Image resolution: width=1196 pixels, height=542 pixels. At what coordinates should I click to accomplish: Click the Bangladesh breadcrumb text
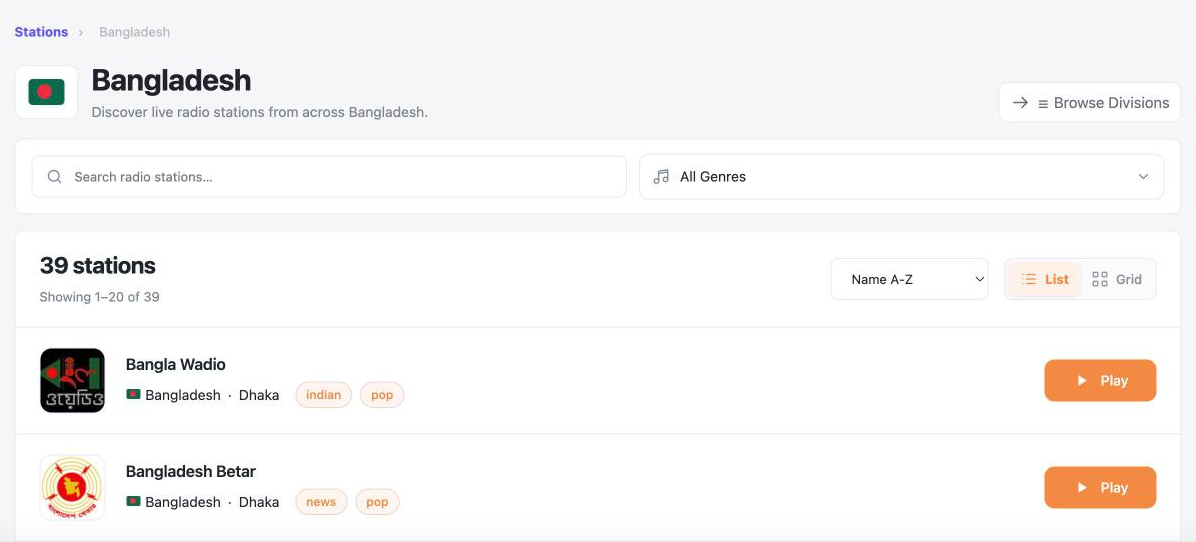tap(134, 32)
